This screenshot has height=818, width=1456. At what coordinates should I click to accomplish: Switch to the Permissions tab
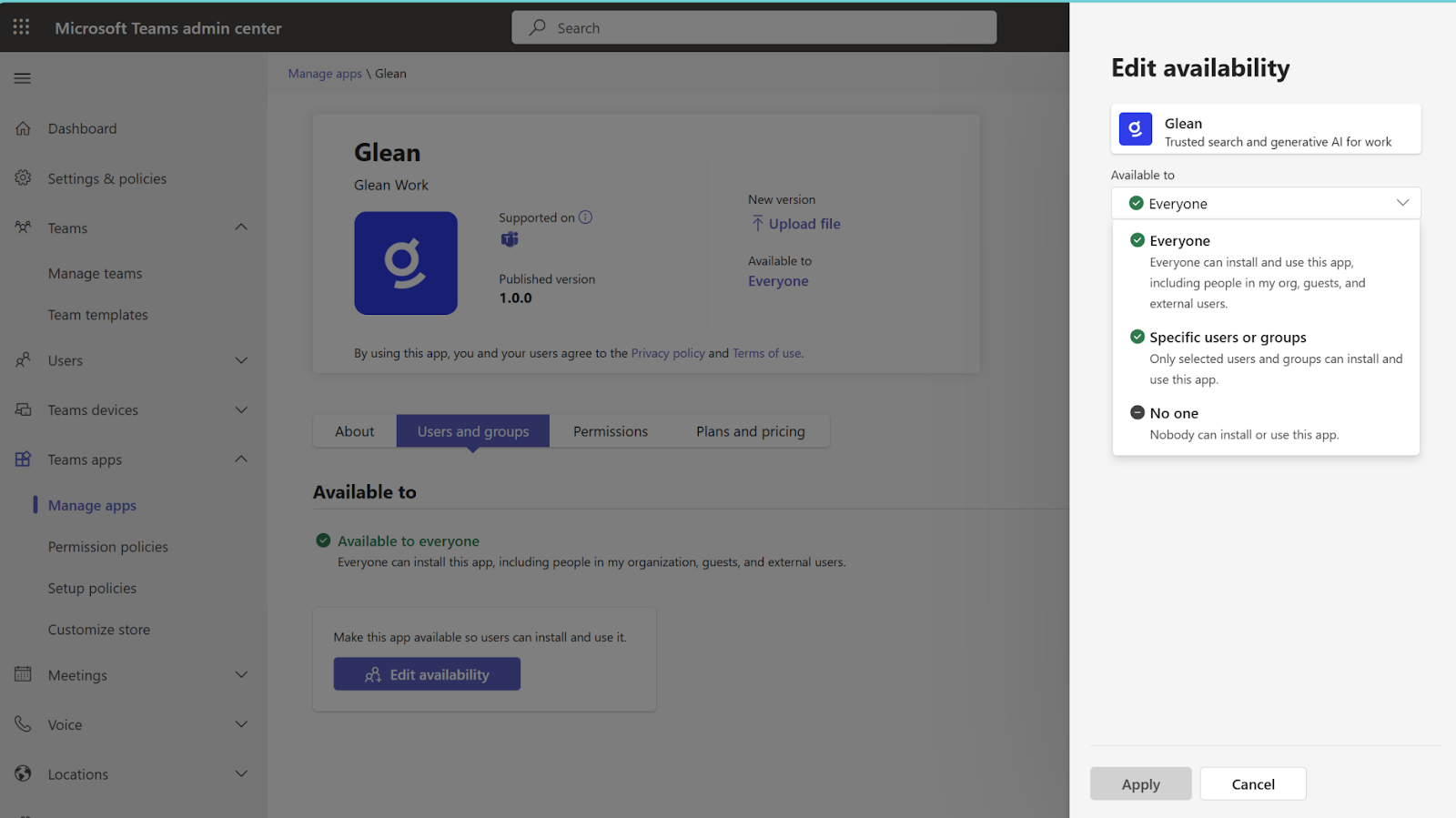(x=610, y=431)
